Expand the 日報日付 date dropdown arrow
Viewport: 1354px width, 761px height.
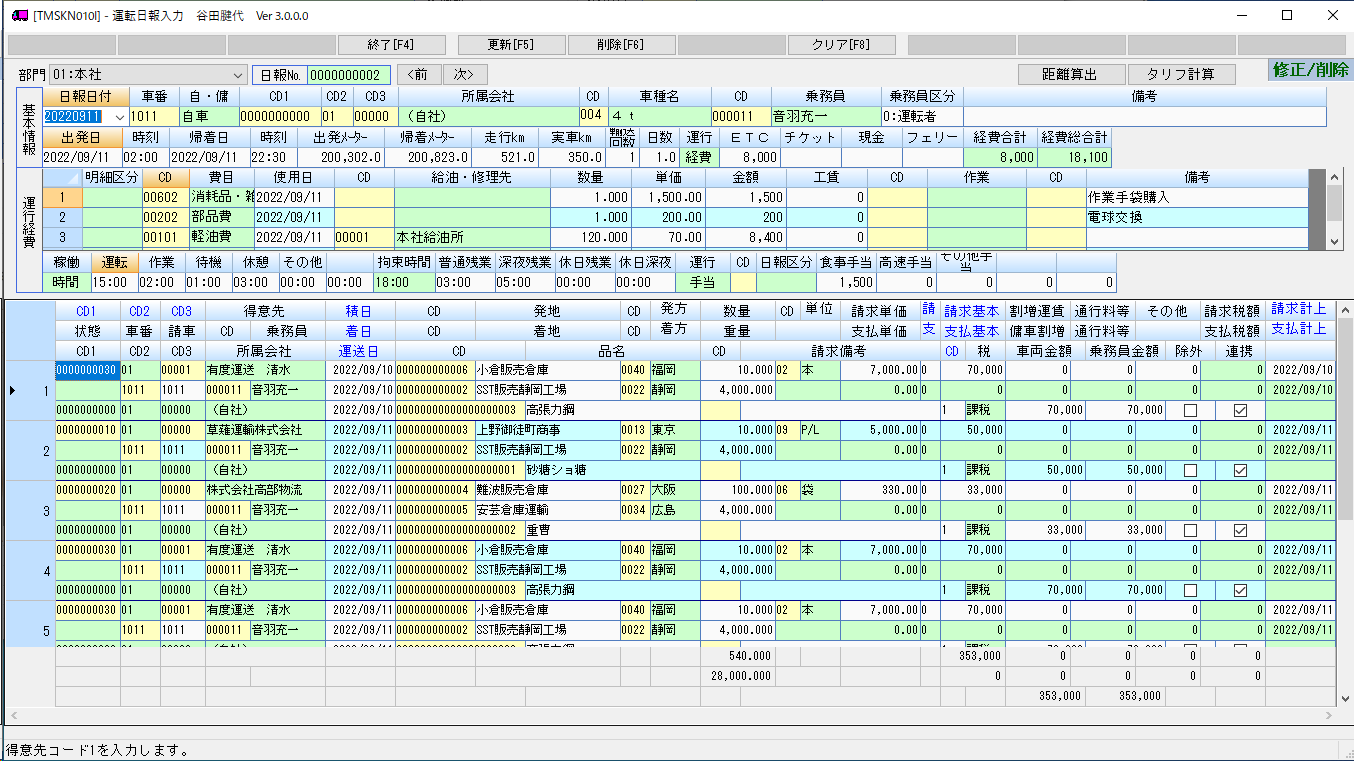[121, 117]
